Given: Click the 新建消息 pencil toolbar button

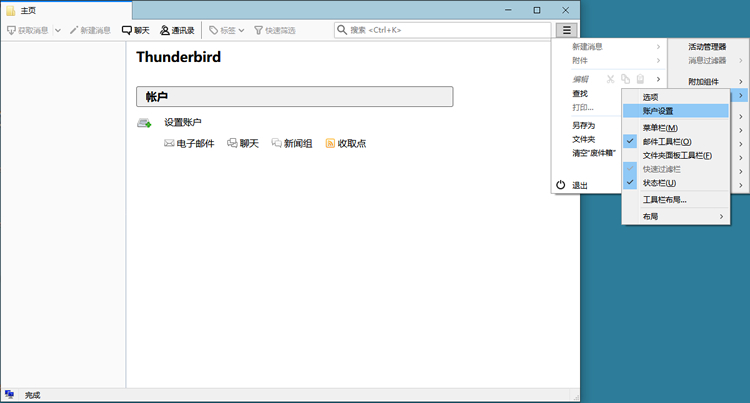Looking at the screenshot, I should (x=90, y=30).
